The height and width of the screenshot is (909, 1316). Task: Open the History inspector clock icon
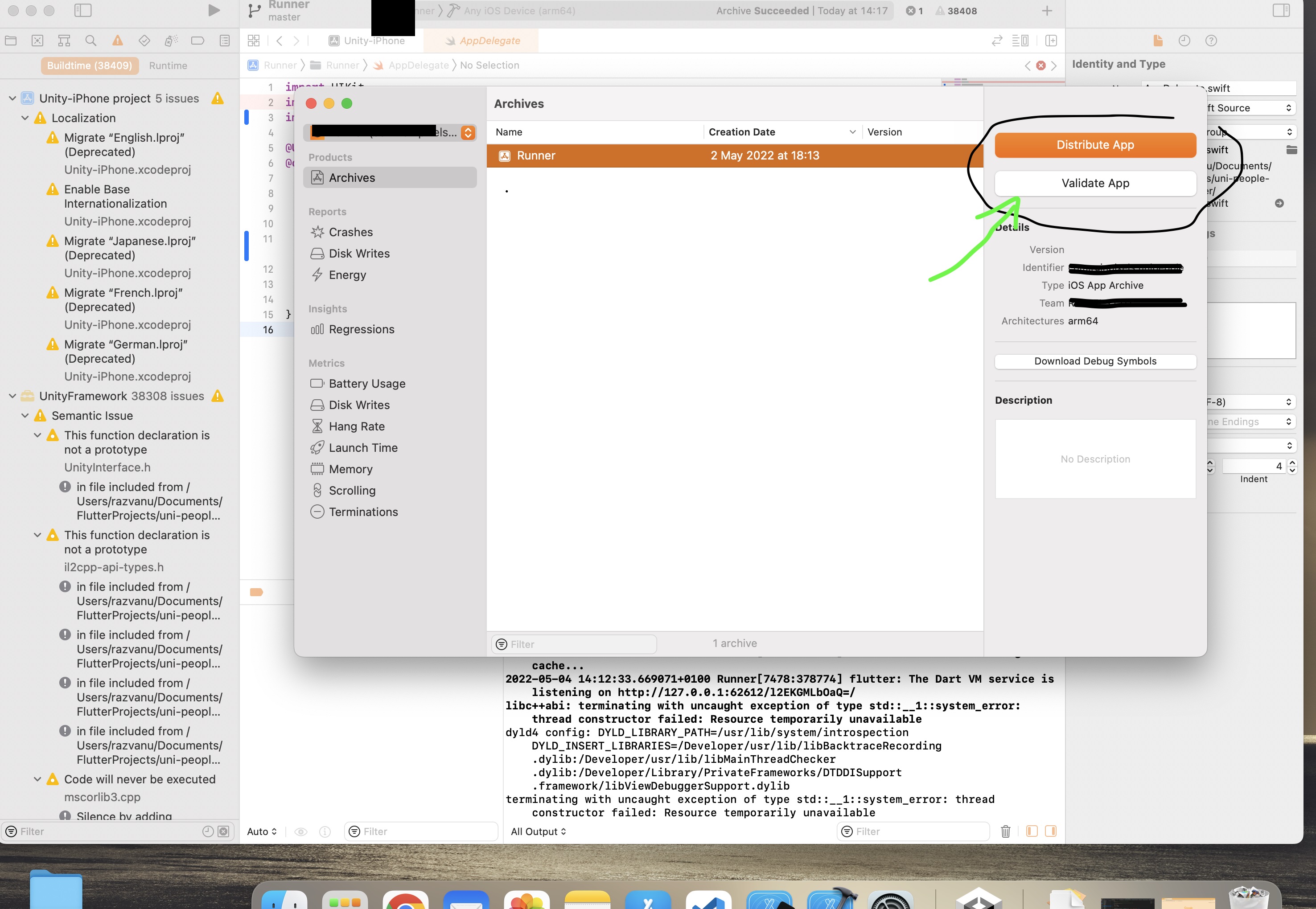tap(1184, 41)
